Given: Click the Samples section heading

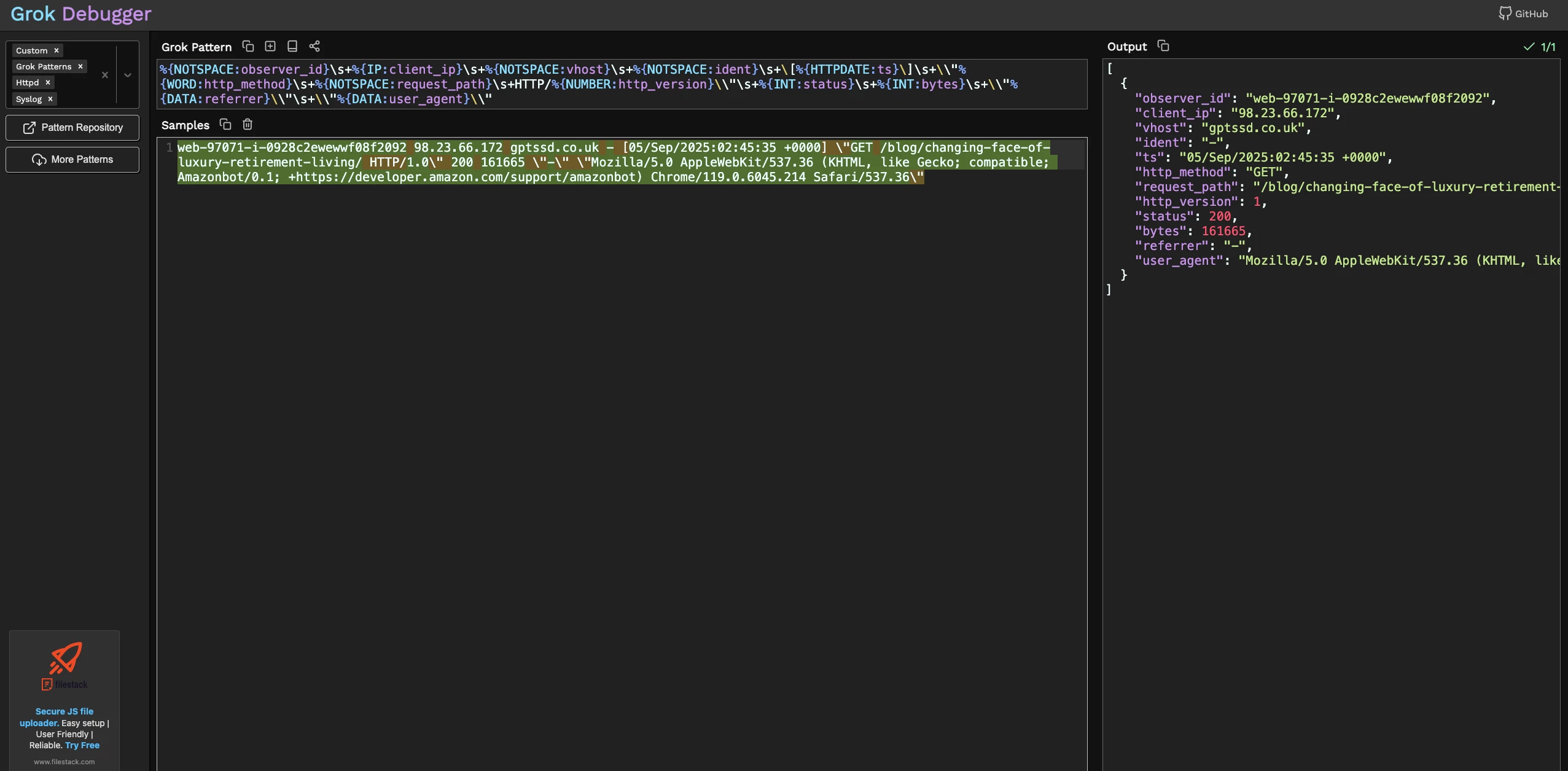Looking at the screenshot, I should [185, 125].
